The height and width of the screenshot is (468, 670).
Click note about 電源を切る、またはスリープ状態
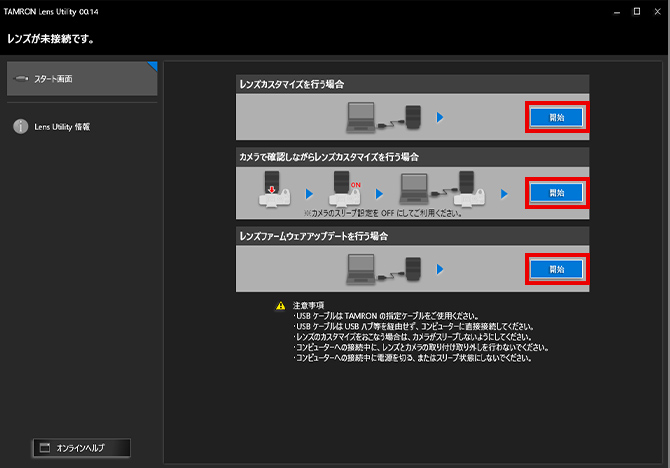click(413, 358)
